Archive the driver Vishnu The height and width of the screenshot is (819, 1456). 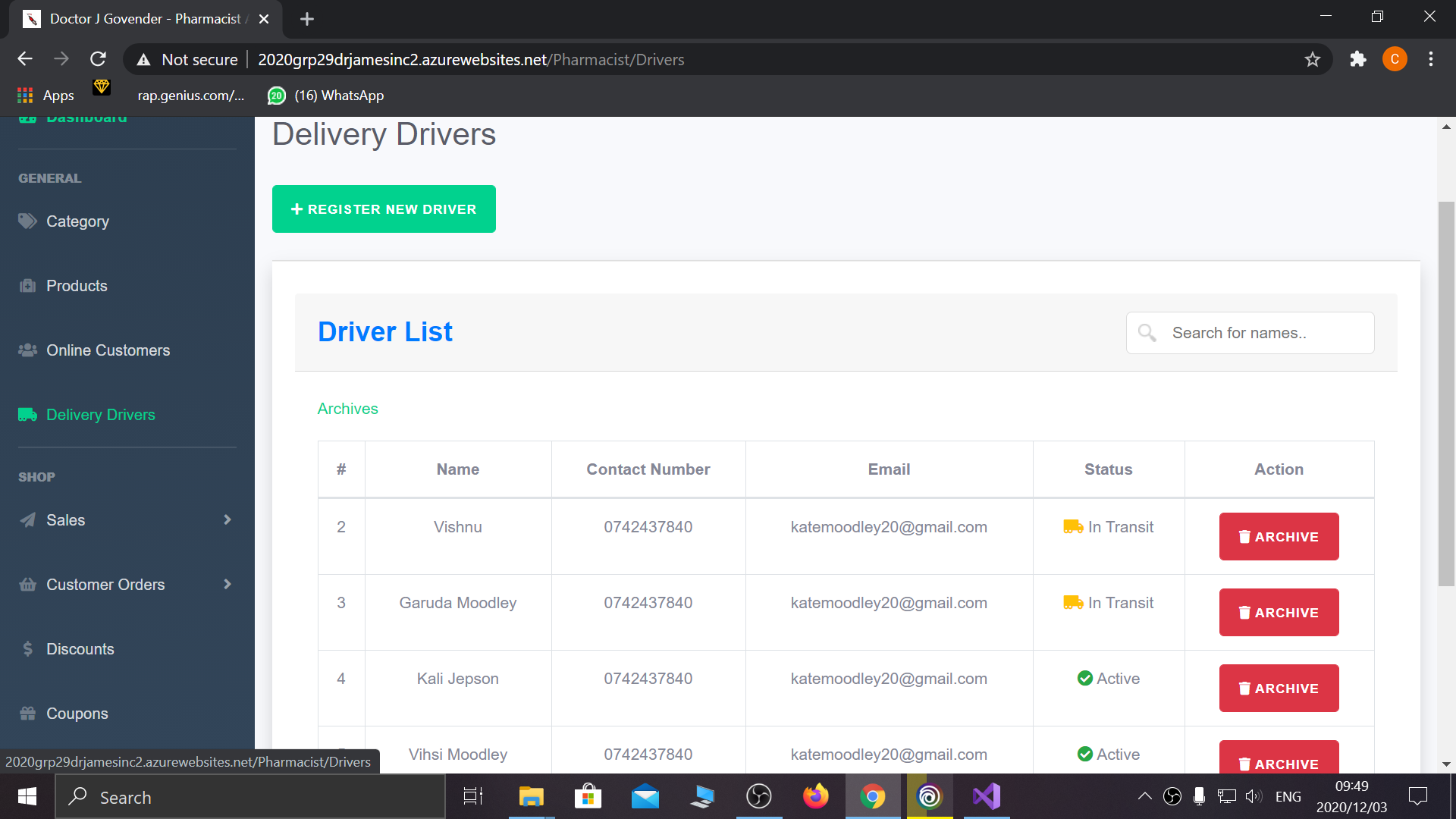pyautogui.click(x=1279, y=537)
